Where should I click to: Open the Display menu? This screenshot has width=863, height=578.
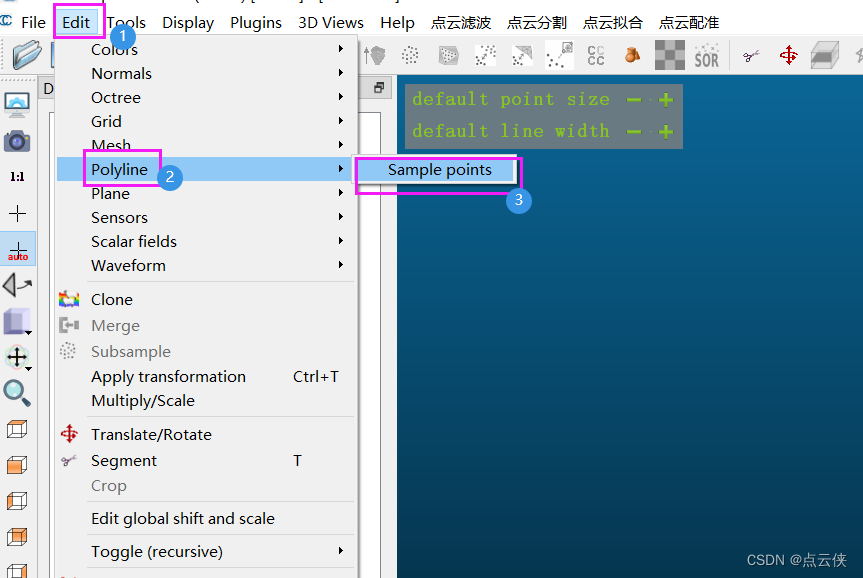pos(187,22)
